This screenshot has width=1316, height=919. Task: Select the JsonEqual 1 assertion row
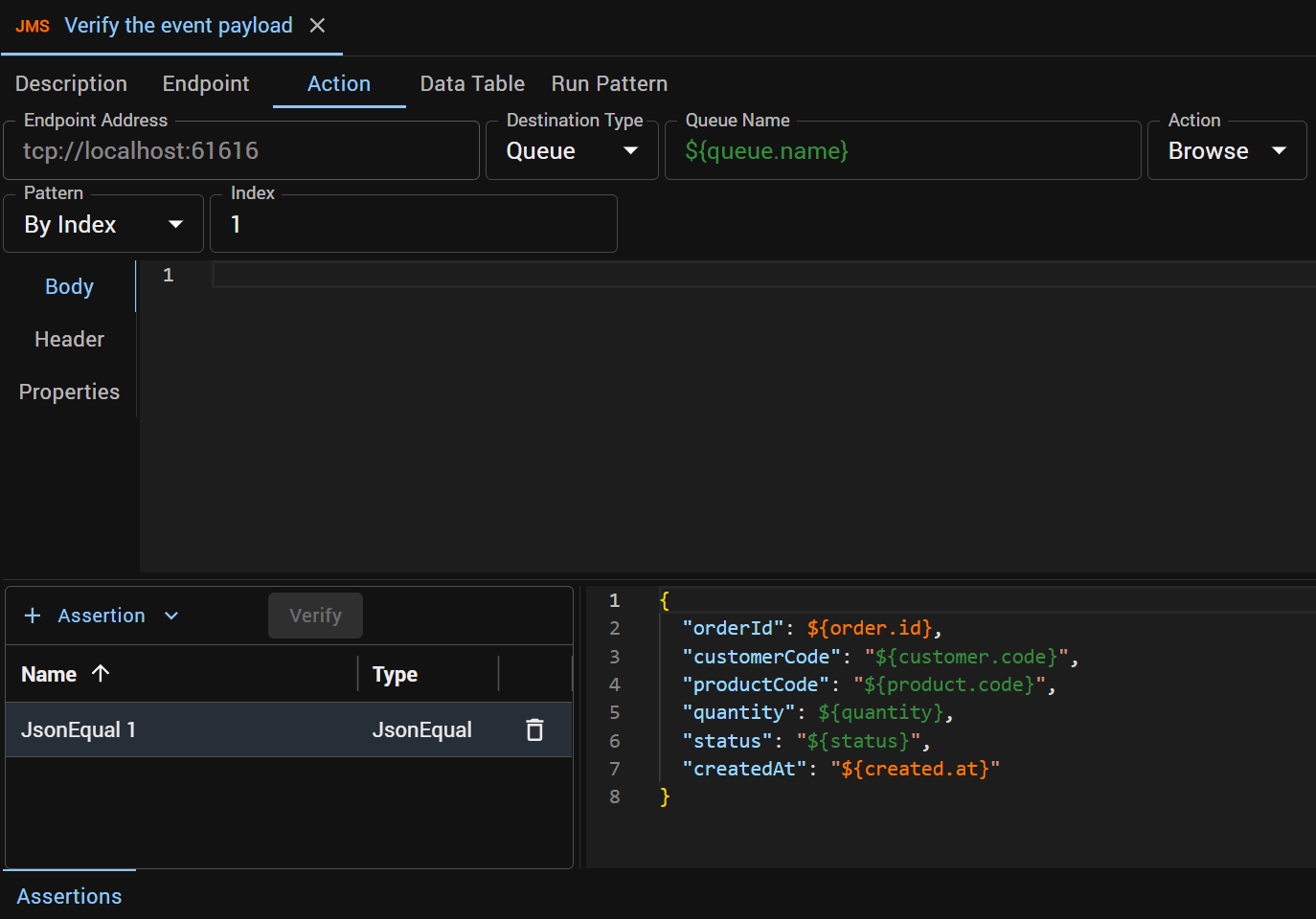[x=289, y=729]
